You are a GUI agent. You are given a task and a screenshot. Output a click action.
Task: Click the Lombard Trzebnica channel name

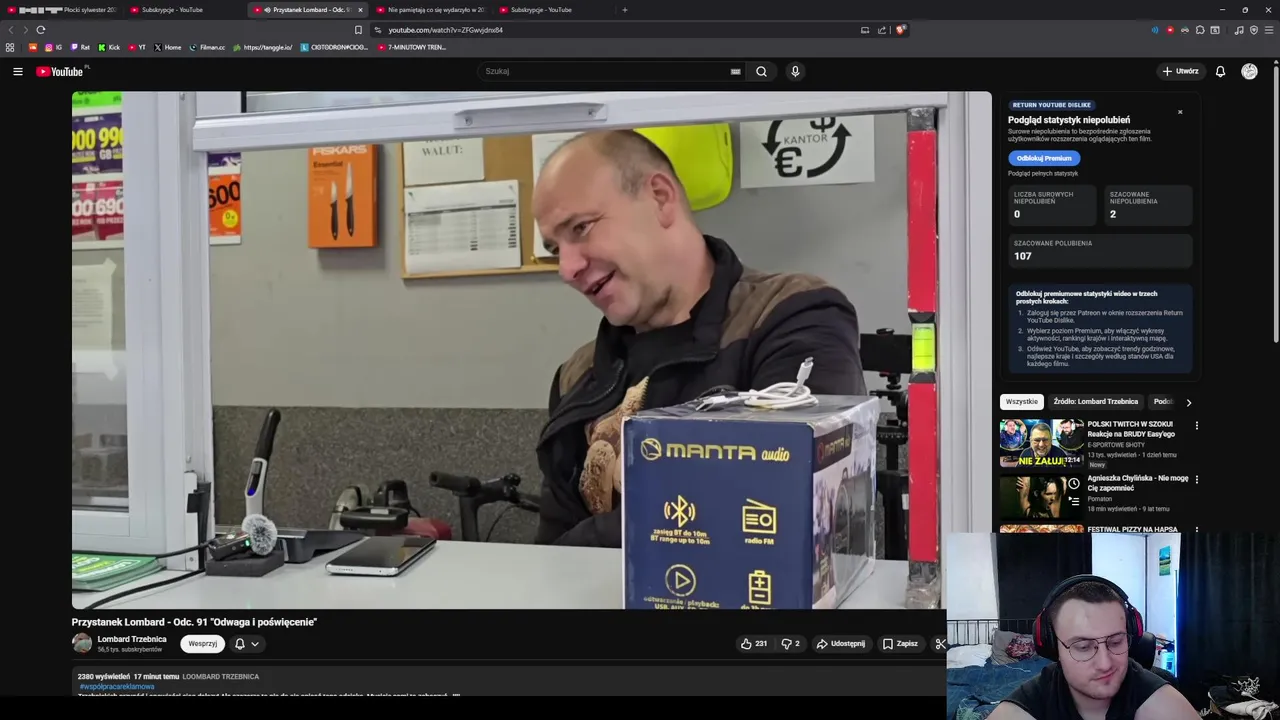tap(132, 639)
